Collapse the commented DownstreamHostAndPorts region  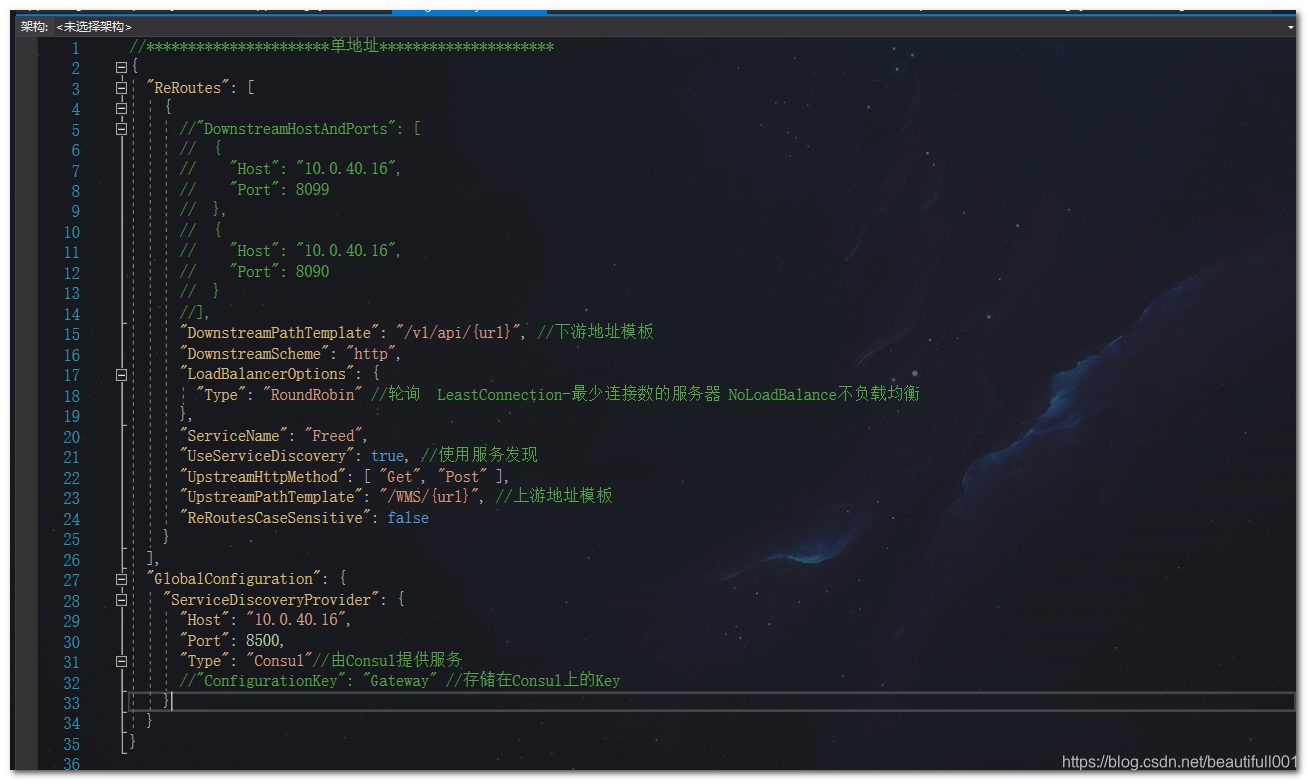[x=122, y=129]
